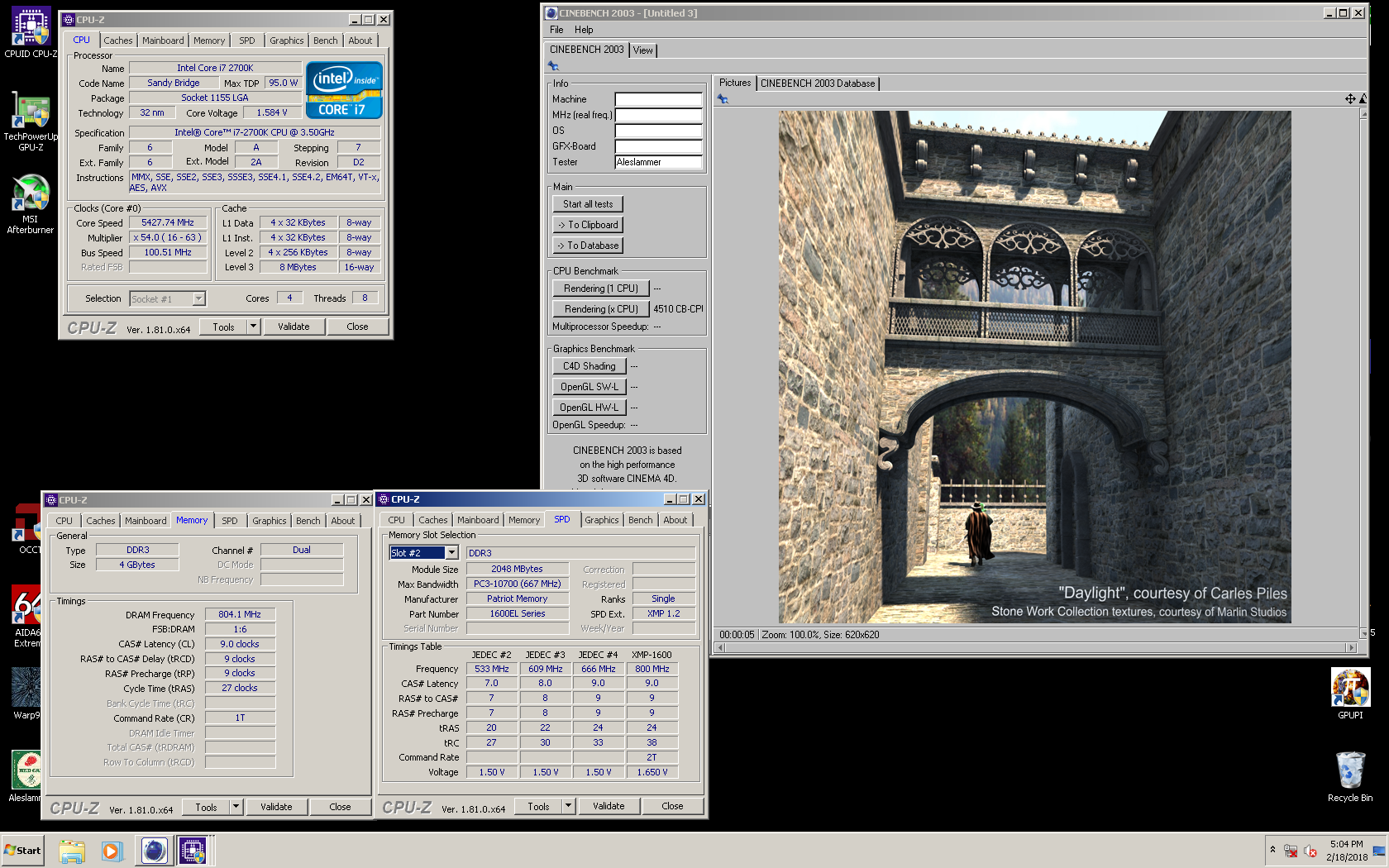Open the Socket #1 selection dropdown
This screenshot has width=1389, height=868.
198,299
